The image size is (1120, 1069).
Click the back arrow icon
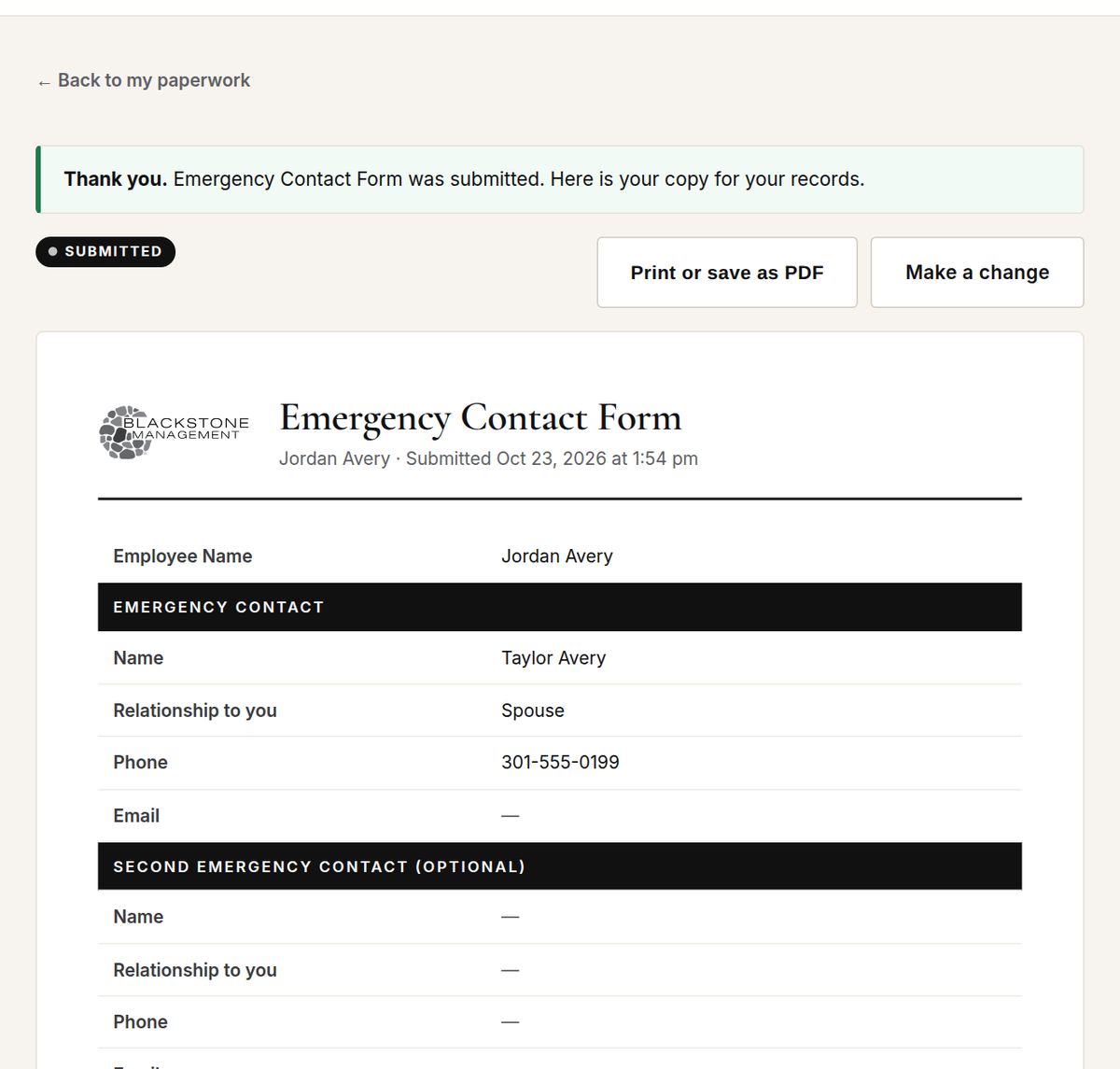coord(44,83)
